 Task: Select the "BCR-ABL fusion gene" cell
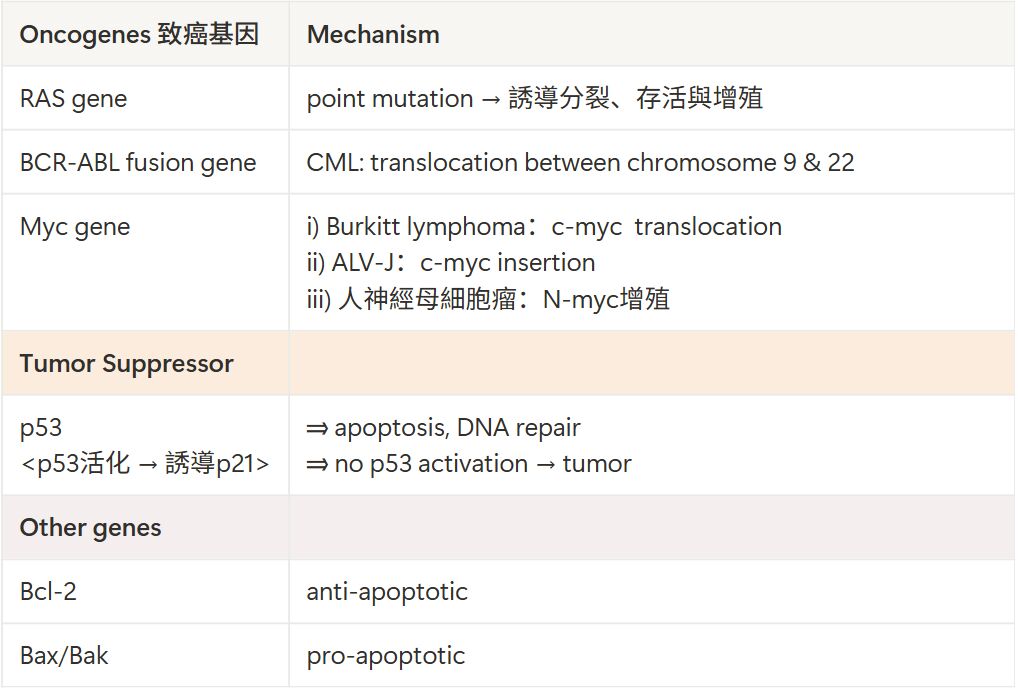click(x=138, y=163)
